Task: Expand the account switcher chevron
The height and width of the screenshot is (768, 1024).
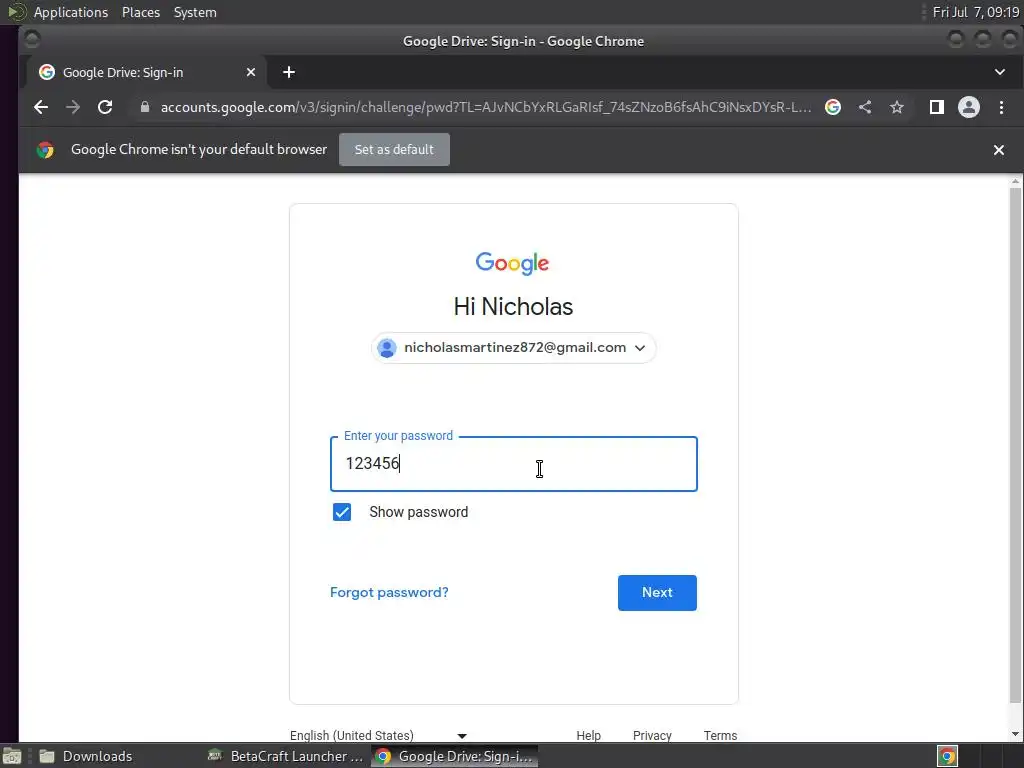Action: (x=640, y=348)
